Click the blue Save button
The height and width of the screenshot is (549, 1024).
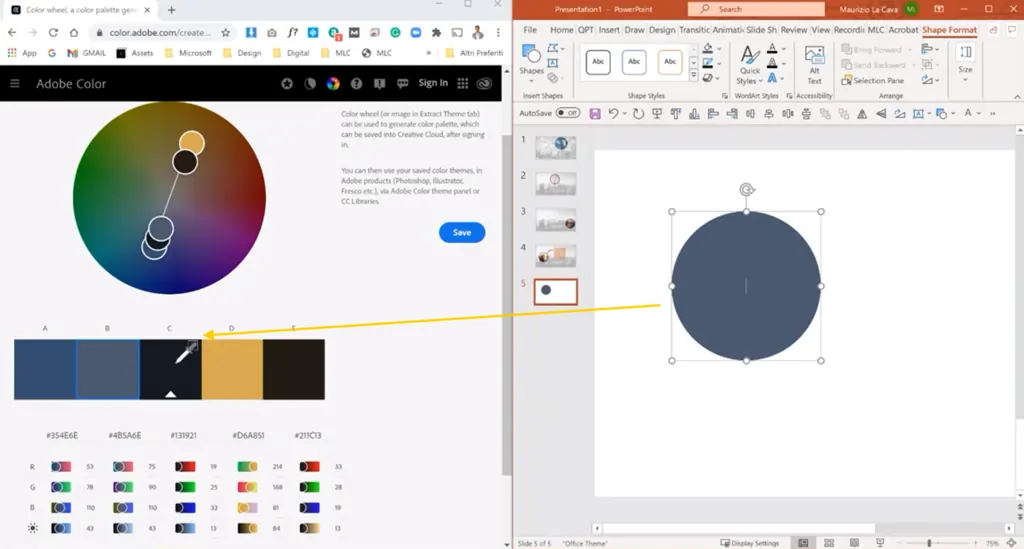pyautogui.click(x=462, y=232)
